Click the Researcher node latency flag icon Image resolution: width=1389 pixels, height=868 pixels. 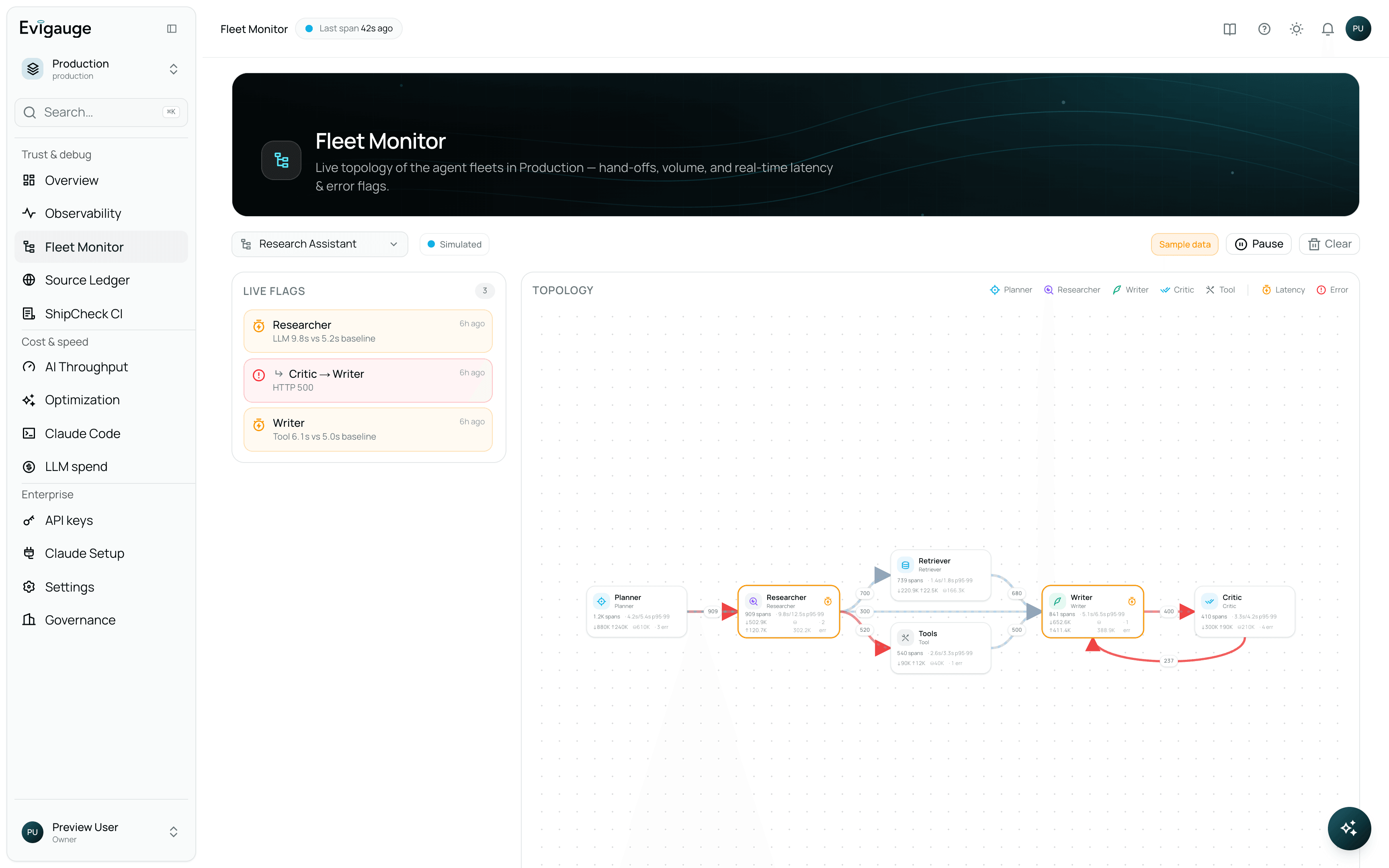point(828,601)
